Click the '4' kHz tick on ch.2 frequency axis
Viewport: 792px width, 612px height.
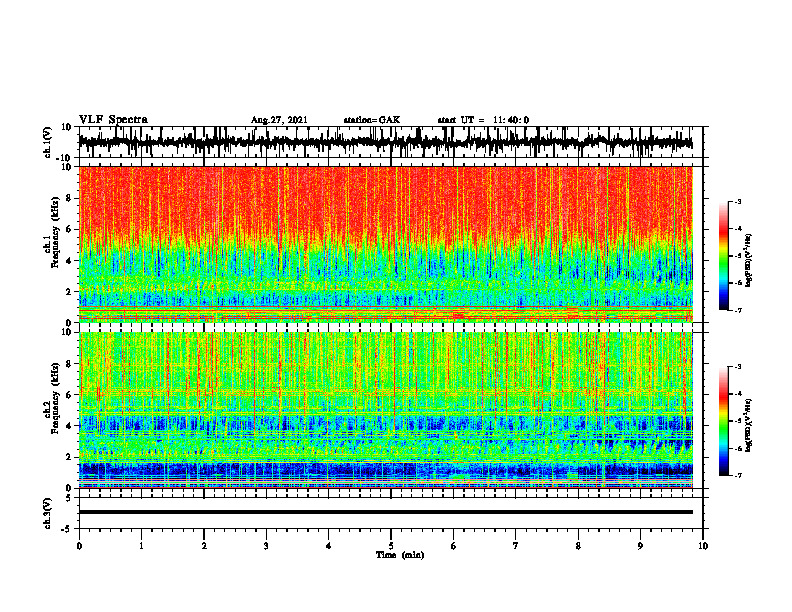[x=69, y=426]
